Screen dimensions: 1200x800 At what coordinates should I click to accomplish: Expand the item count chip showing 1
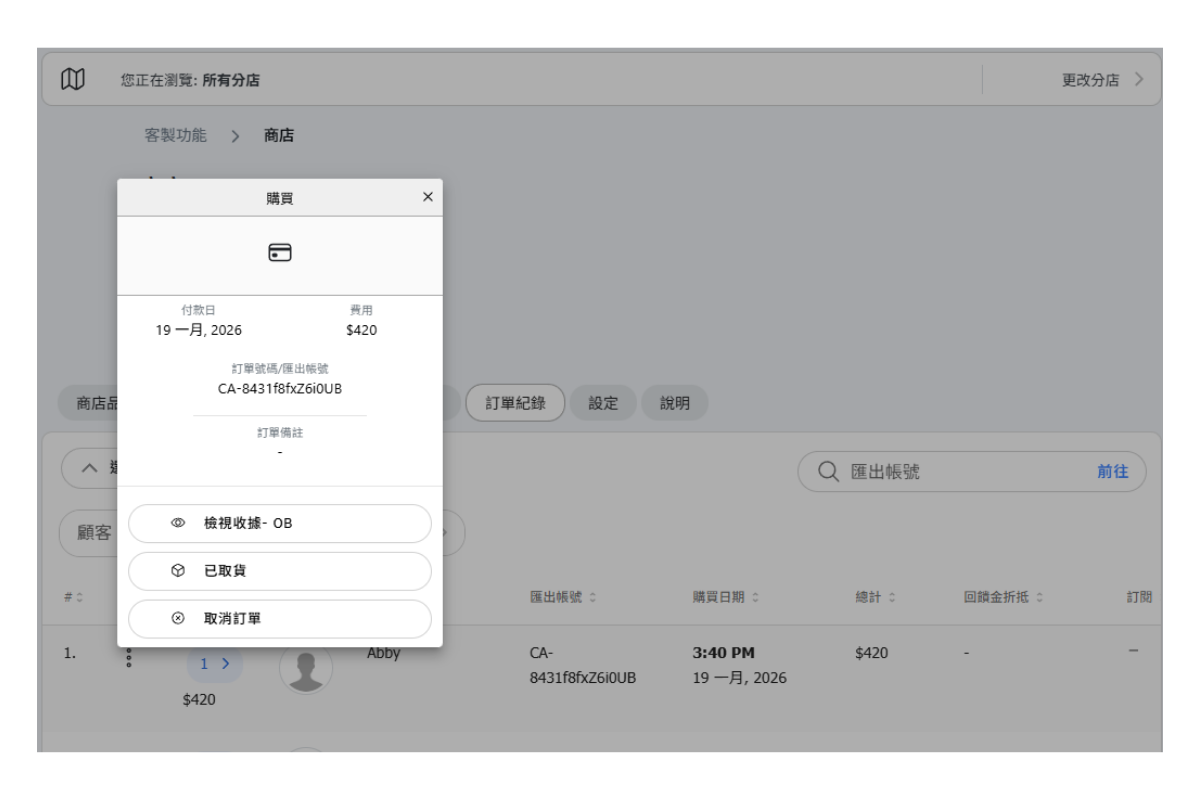point(214,663)
